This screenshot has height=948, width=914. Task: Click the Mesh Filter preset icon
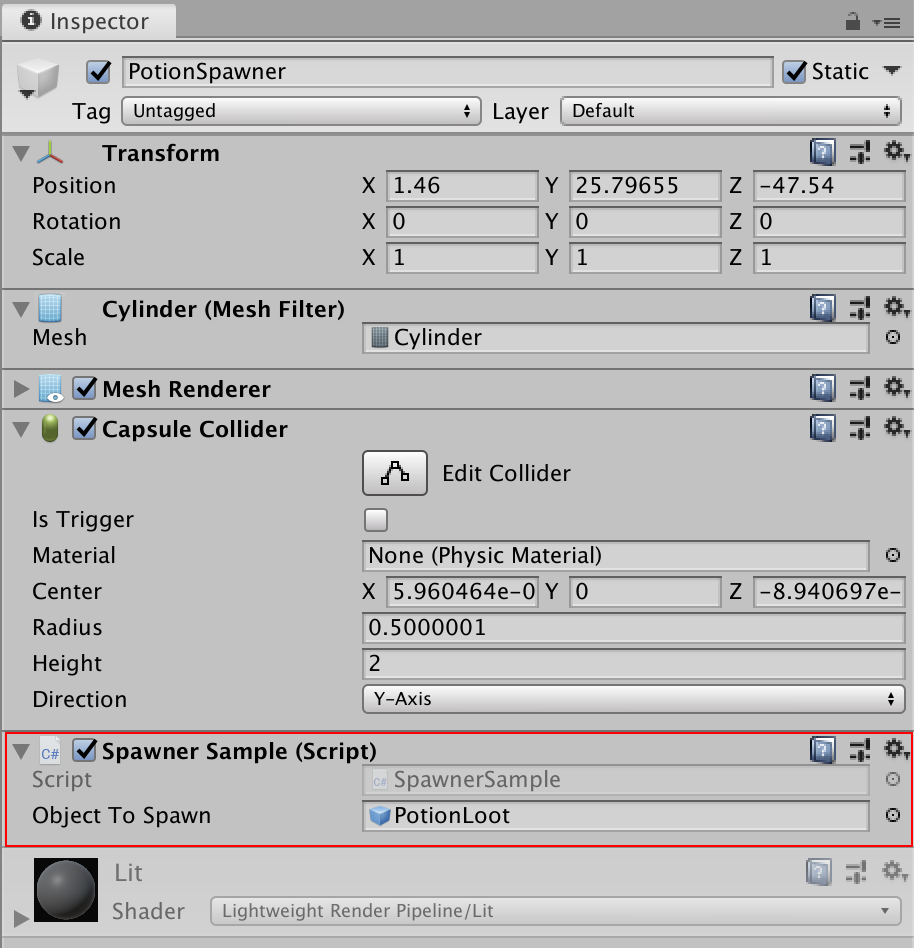[859, 309]
